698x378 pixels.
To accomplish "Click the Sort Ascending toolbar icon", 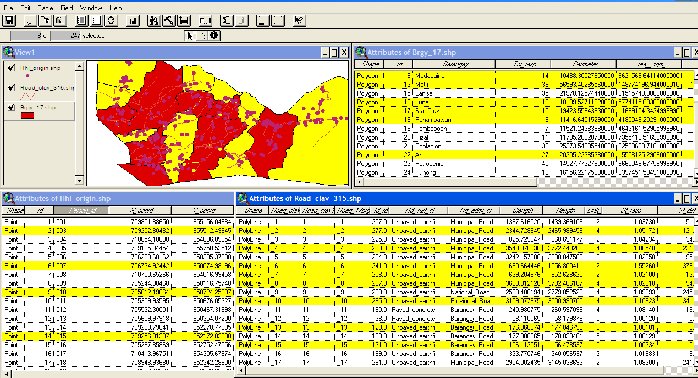I will click(263, 20).
